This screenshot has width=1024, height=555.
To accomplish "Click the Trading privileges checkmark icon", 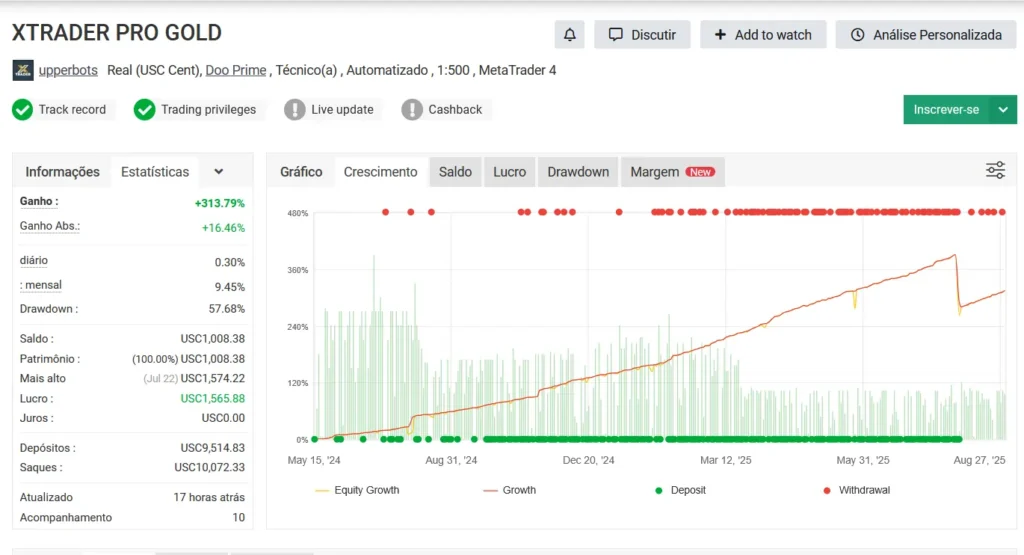I will click(x=144, y=110).
